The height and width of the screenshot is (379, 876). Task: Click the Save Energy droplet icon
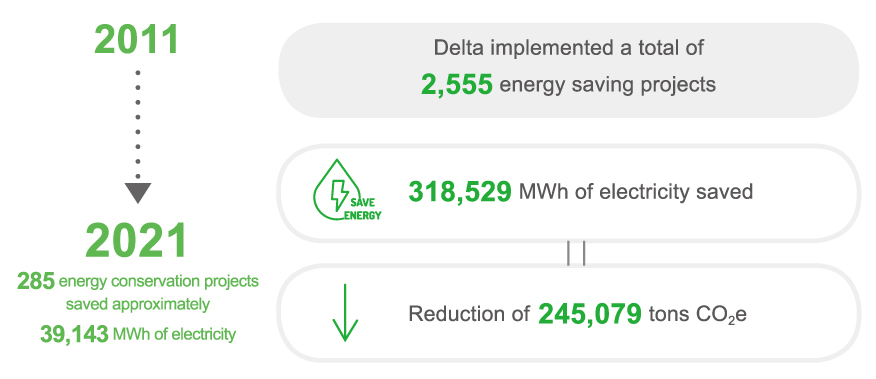coord(347,191)
